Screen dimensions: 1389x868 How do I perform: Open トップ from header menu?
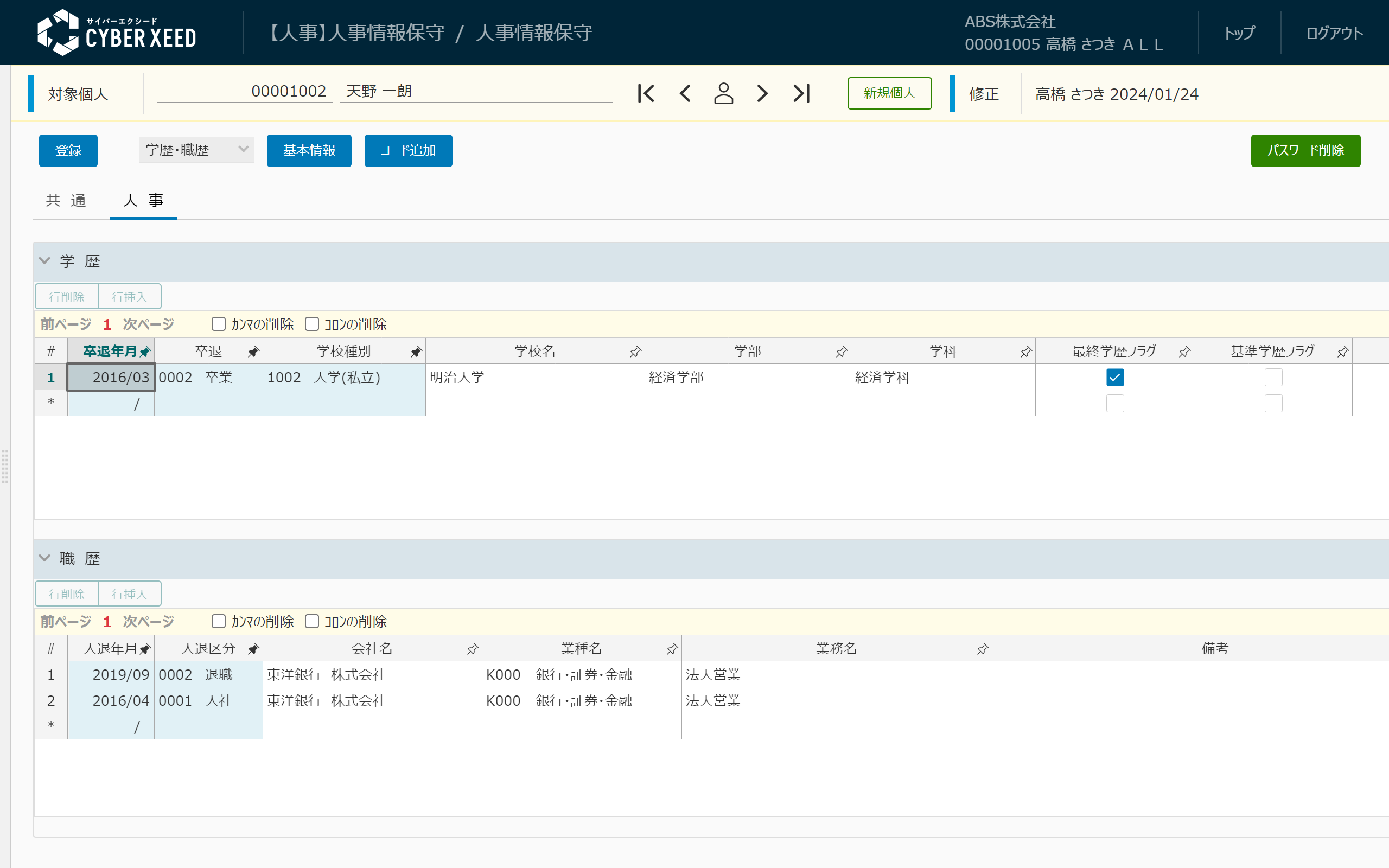[1239, 33]
